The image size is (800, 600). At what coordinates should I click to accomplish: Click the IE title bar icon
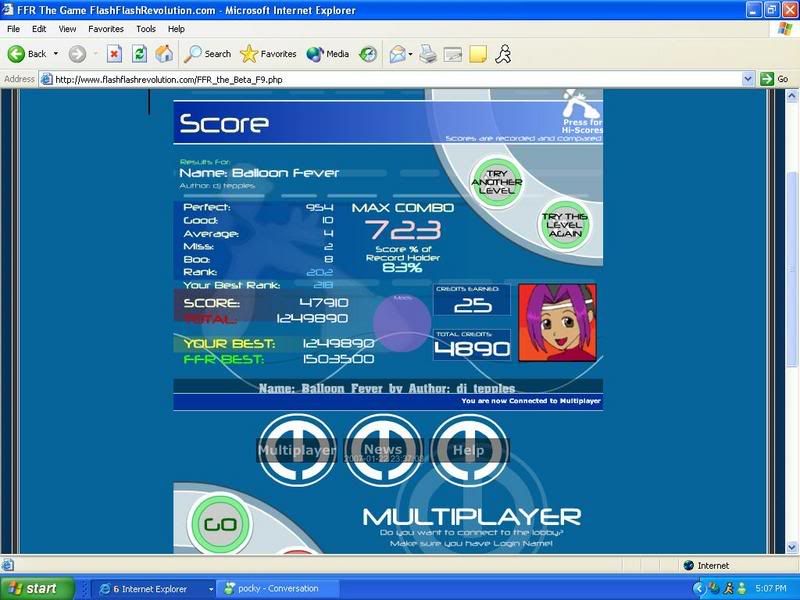click(8, 10)
